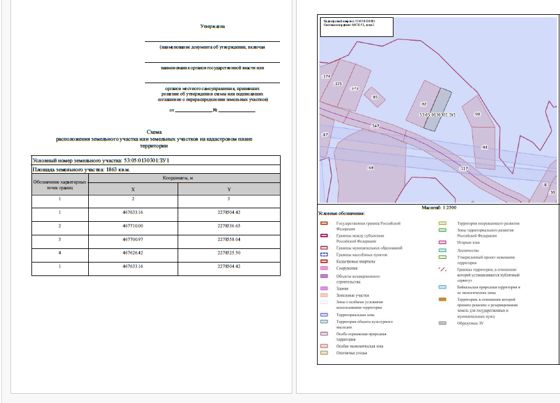
Task: Click the "Игорные зоны" legend swatch
Action: click(x=442, y=242)
